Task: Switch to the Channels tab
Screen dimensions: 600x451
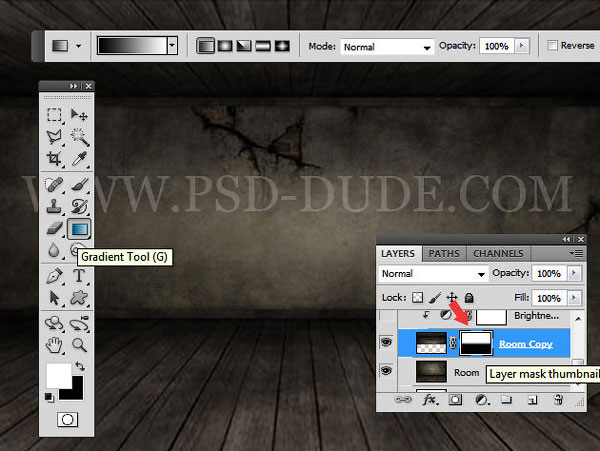Action: tap(497, 253)
